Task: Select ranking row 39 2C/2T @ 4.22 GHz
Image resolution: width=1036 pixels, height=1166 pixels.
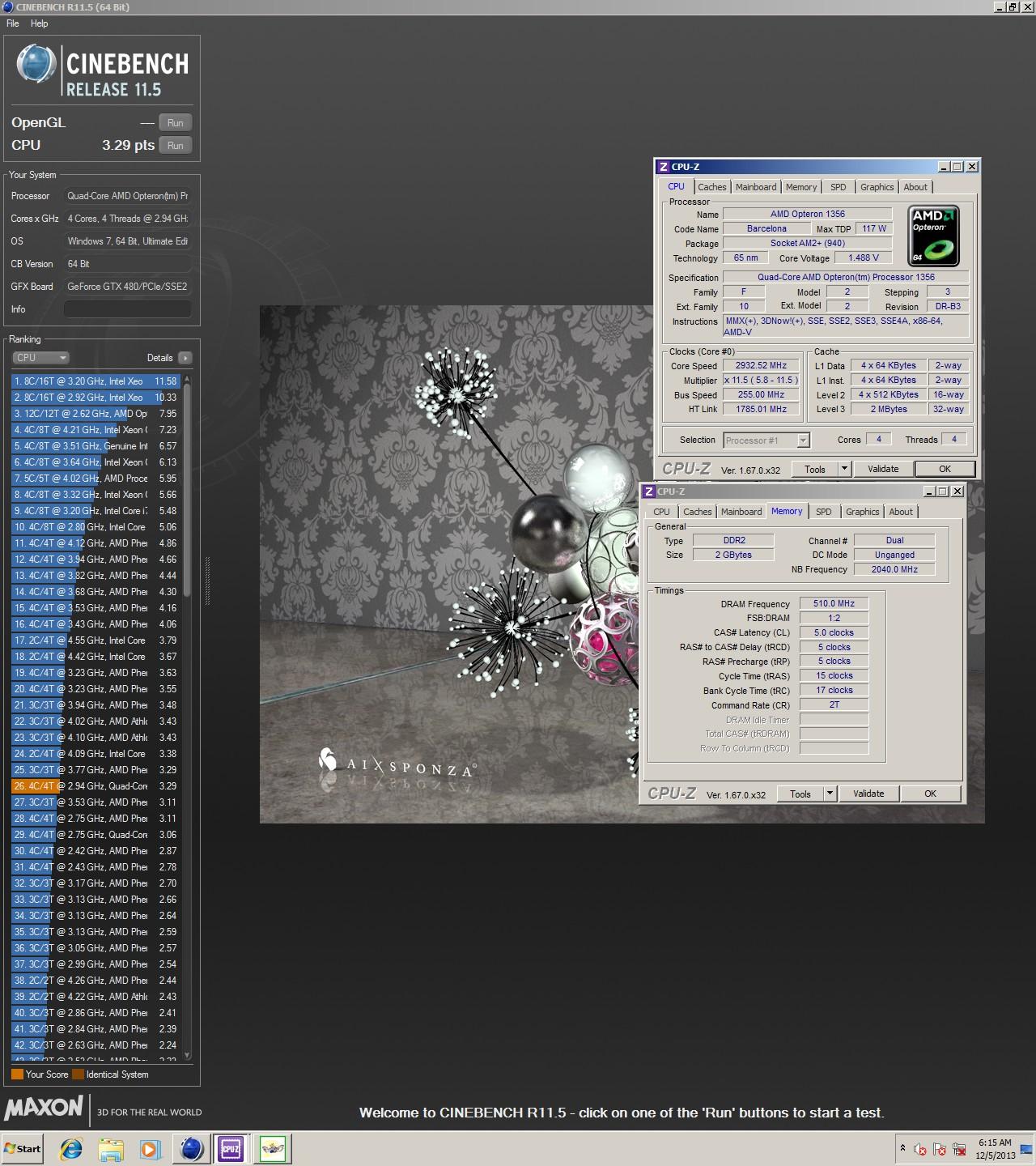Action: coord(96,997)
